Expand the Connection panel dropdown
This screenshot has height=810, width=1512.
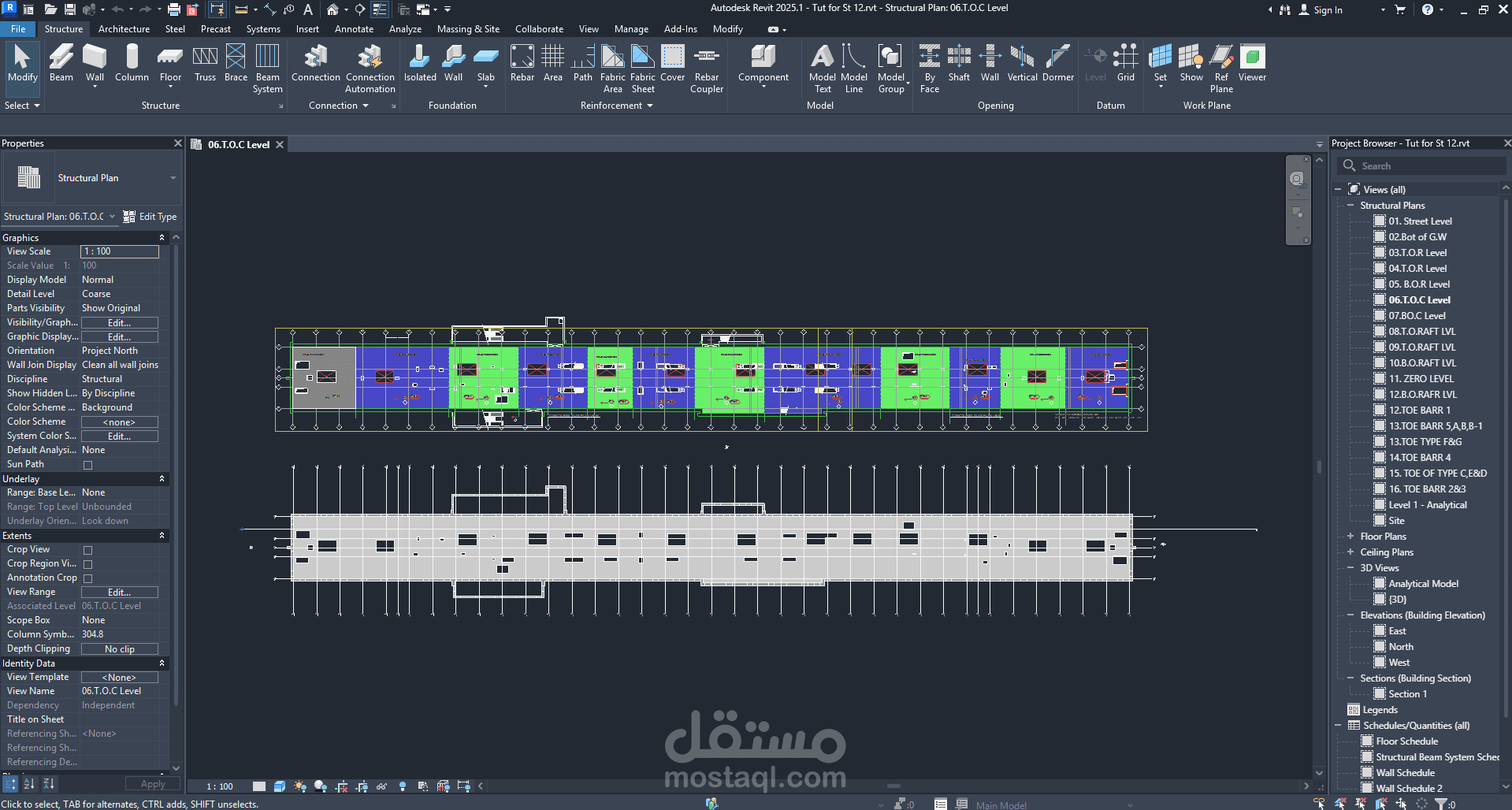coord(339,106)
